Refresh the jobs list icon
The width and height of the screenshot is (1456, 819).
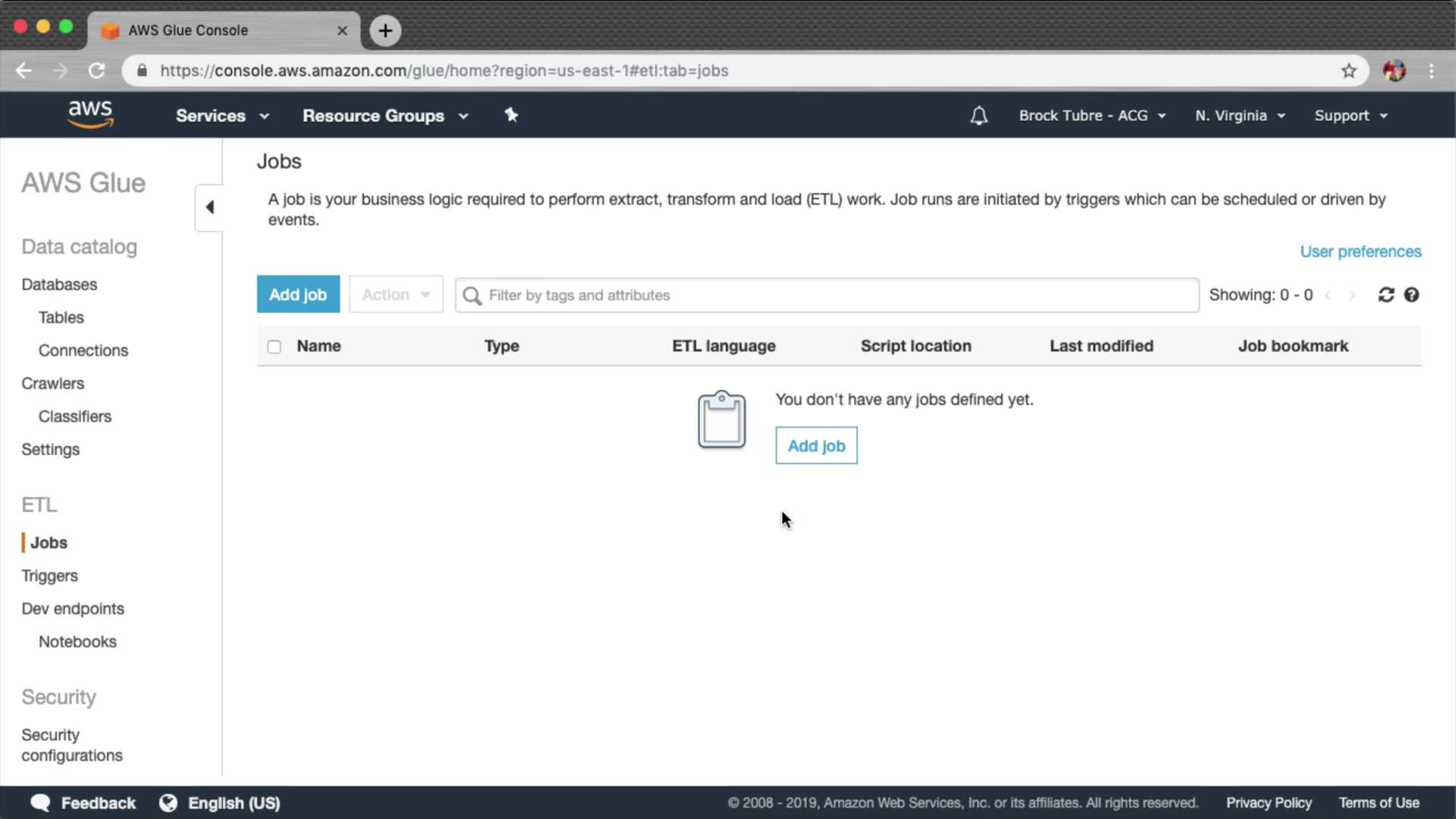tap(1386, 295)
